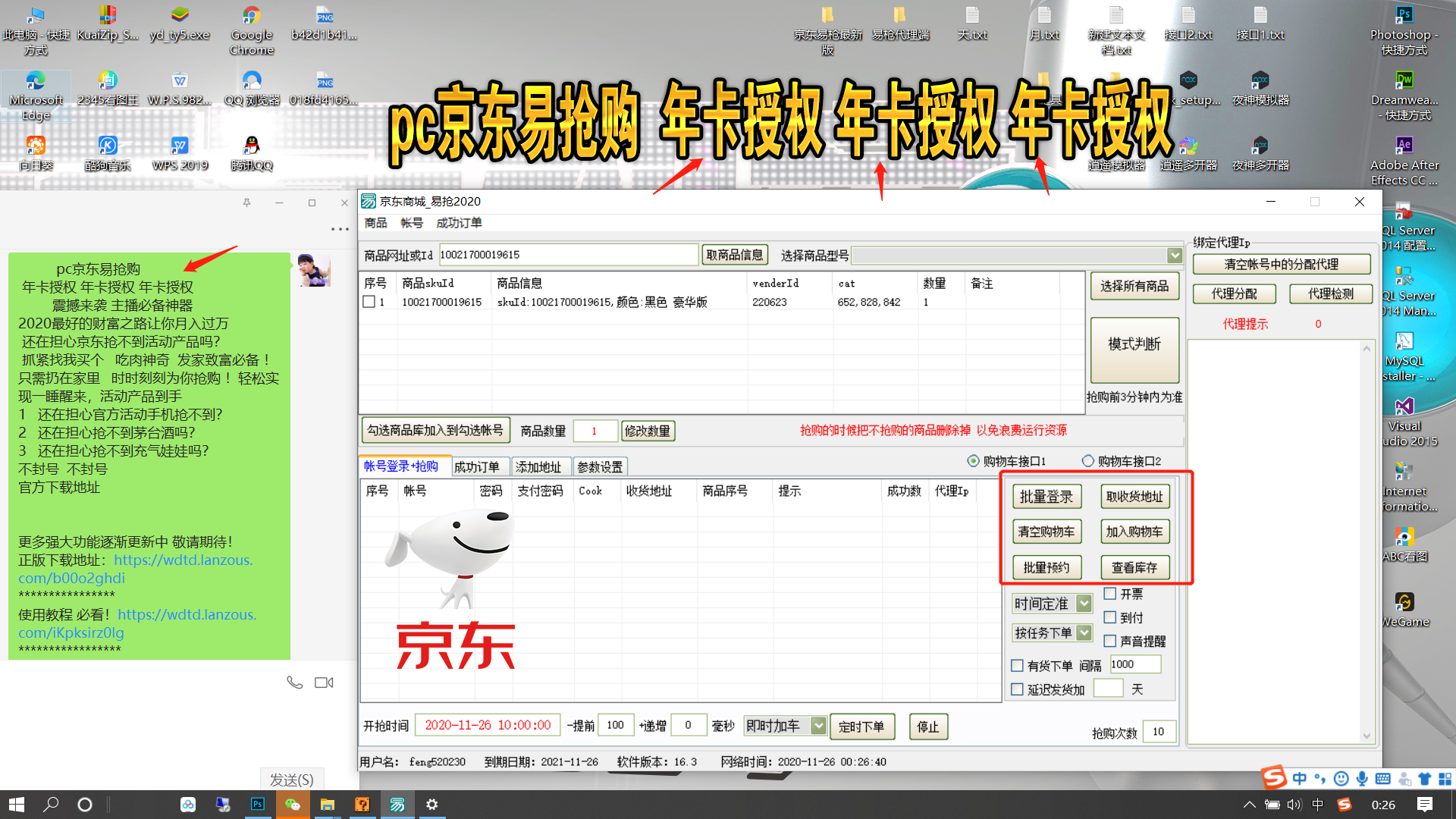1456x819 pixels.
Task: Open 京东易抢最新版 folder on desktop
Action: tap(827, 30)
